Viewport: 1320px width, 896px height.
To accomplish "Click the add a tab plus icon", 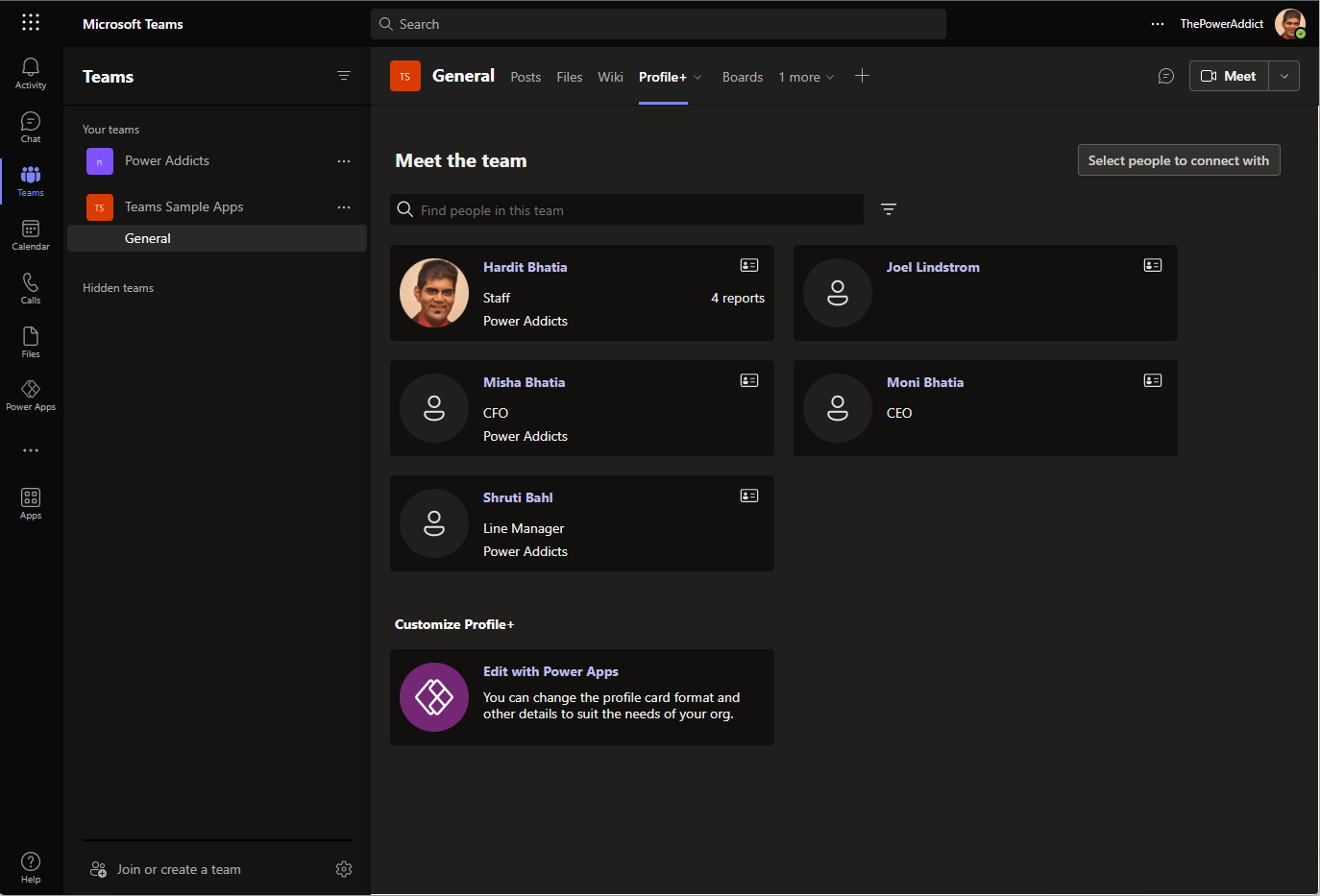I will coord(862,76).
